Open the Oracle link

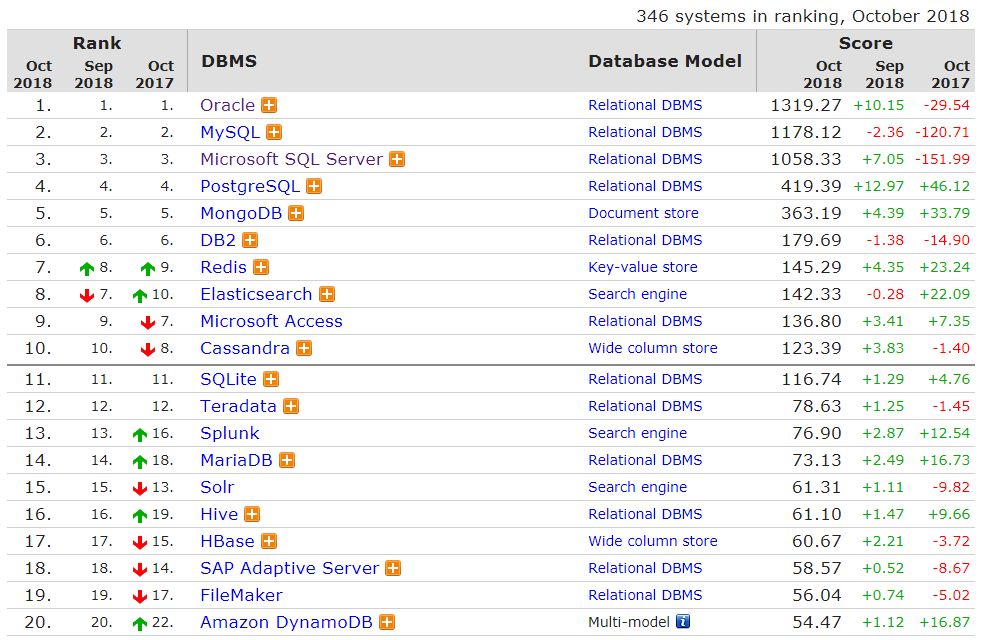(x=227, y=105)
